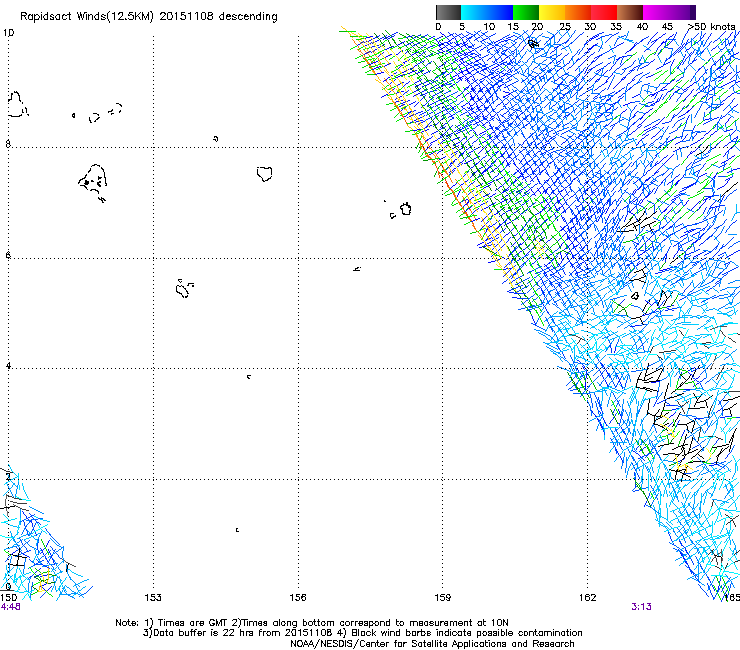
Task: Click the gray 0-5 knots colorbar segment
Action: tap(448, 12)
